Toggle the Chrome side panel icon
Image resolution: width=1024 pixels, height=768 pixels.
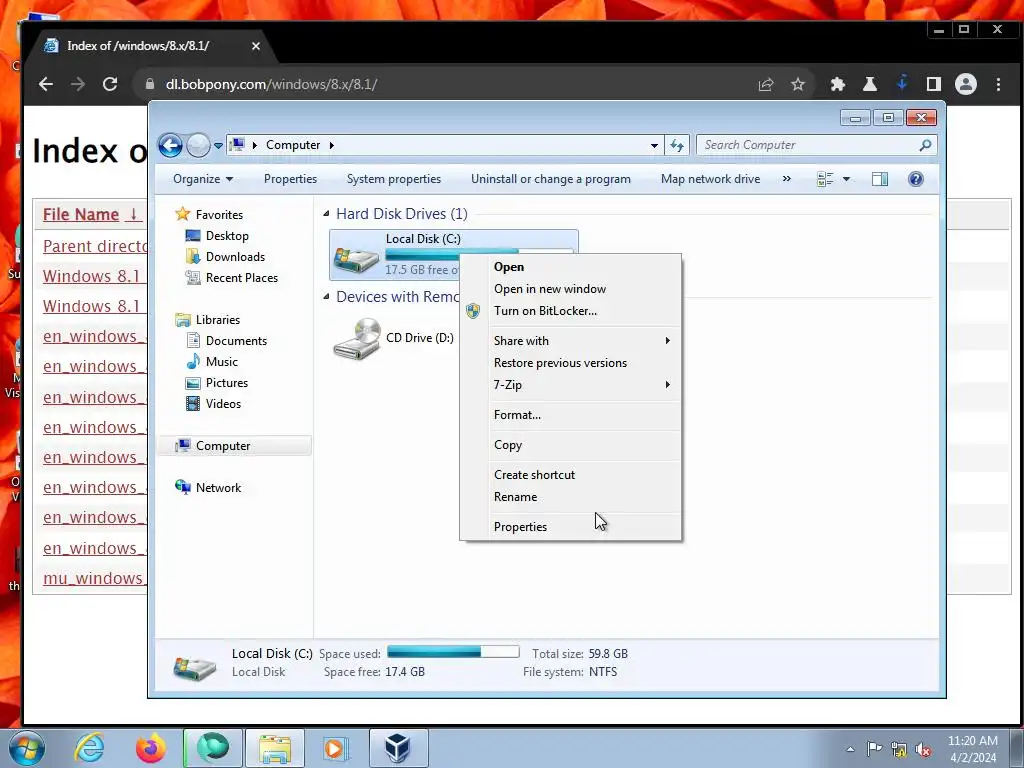tap(933, 84)
